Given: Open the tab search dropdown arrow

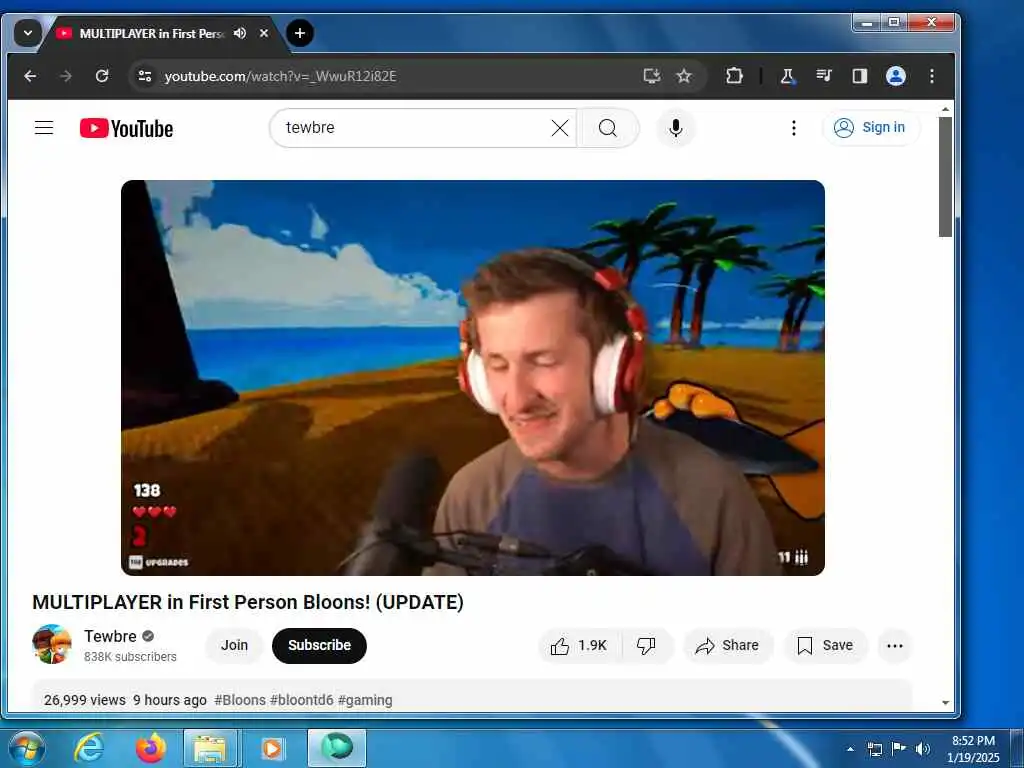Looking at the screenshot, I should tap(27, 33).
